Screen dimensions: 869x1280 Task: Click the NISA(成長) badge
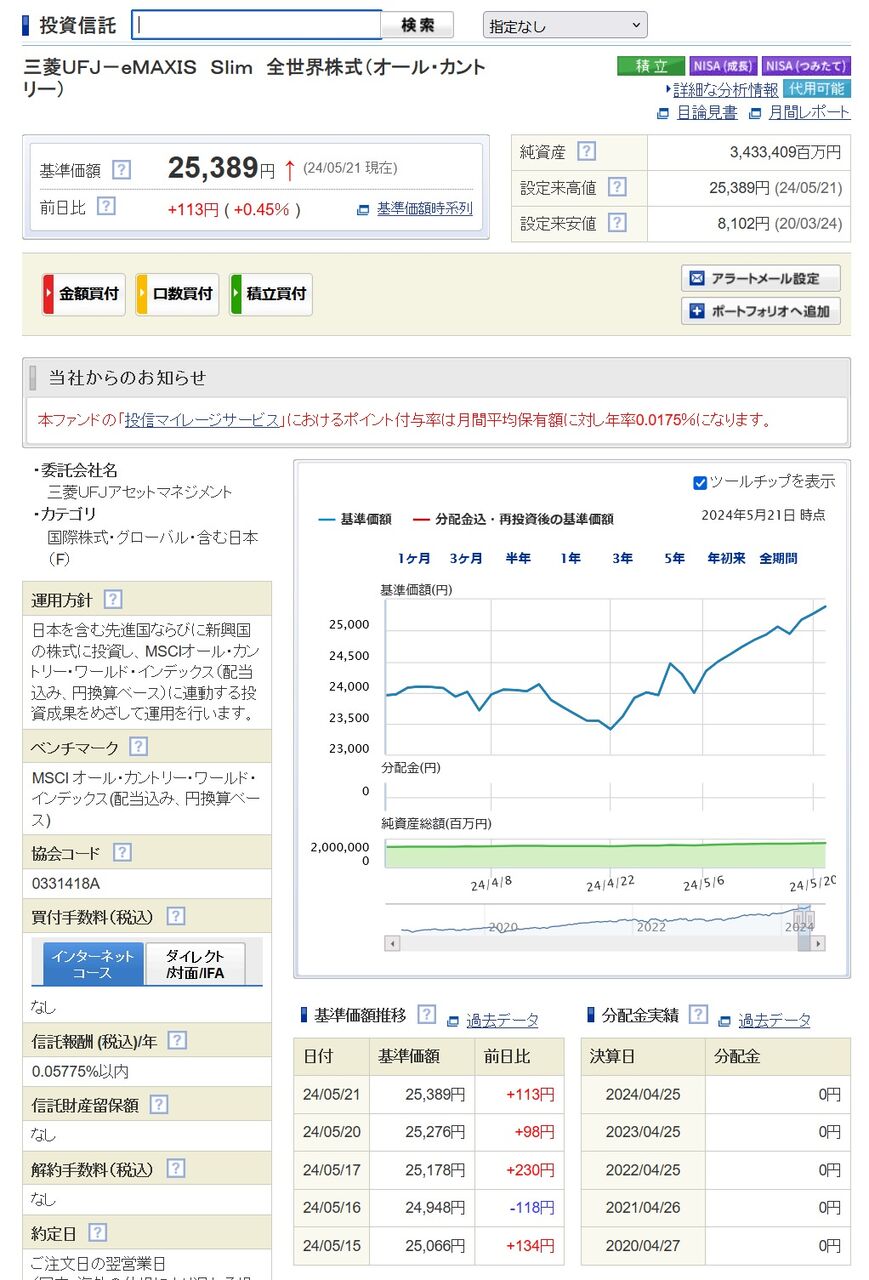(723, 66)
